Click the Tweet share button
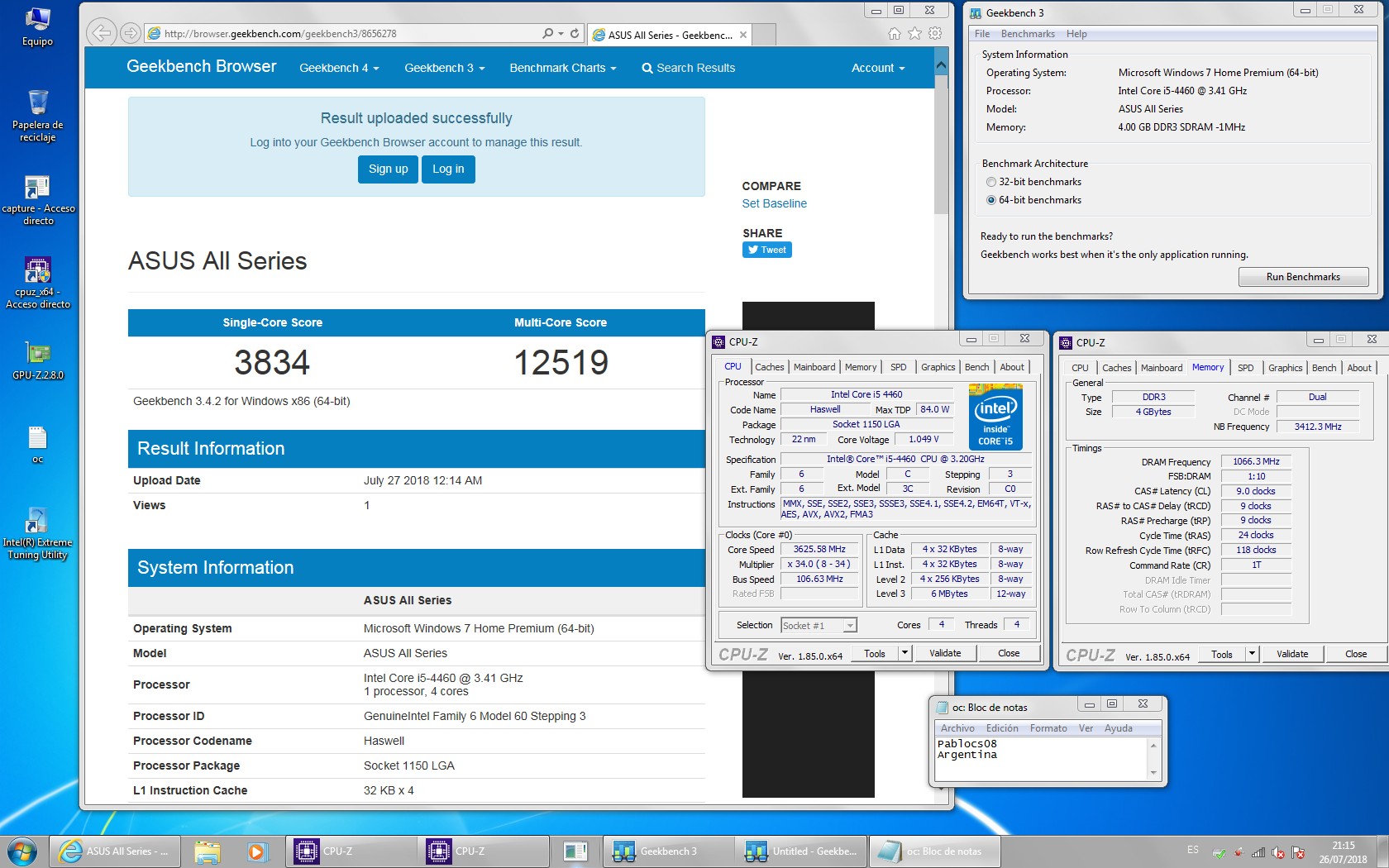Screen dimensions: 1389x868 767,250
